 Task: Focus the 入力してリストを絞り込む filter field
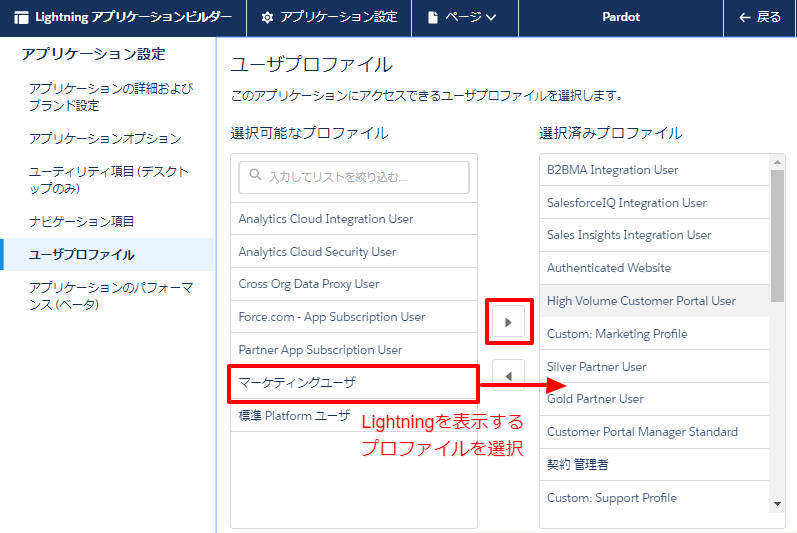click(x=354, y=177)
